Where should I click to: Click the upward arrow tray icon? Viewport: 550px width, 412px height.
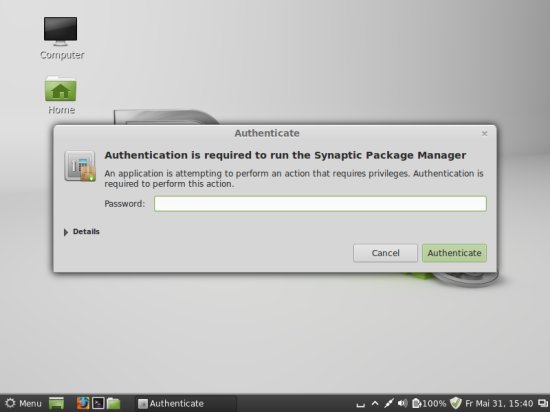click(375, 403)
